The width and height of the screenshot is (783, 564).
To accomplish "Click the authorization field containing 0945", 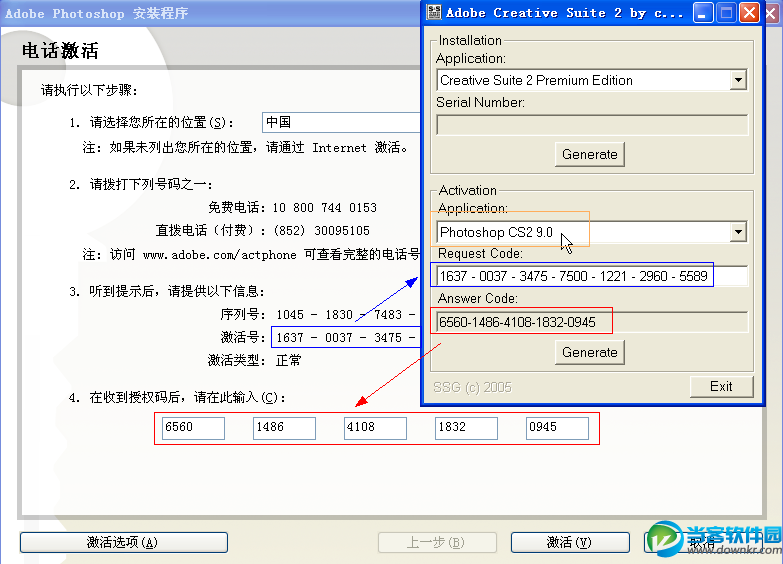I will [x=557, y=428].
